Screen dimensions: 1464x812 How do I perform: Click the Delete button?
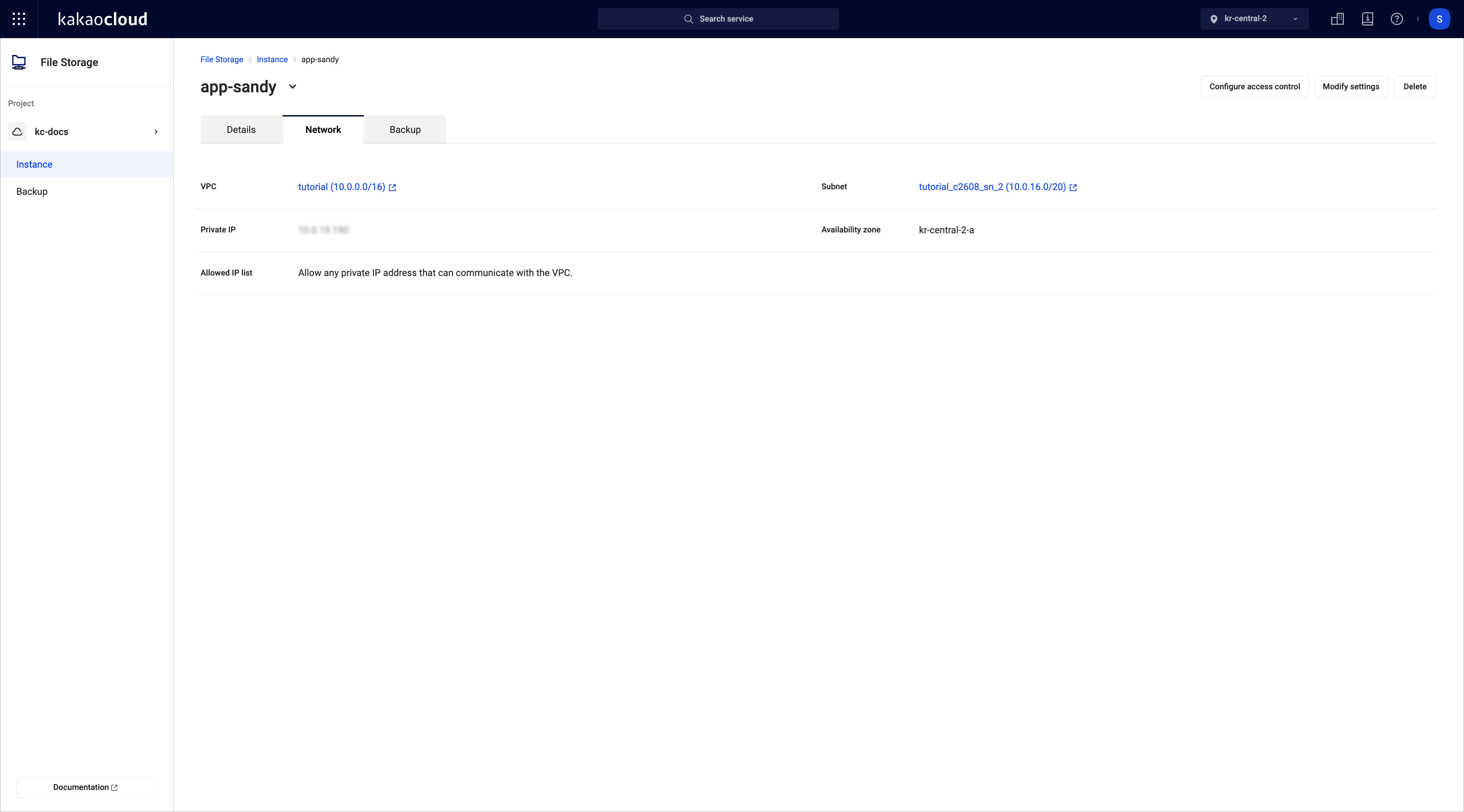pos(1415,86)
